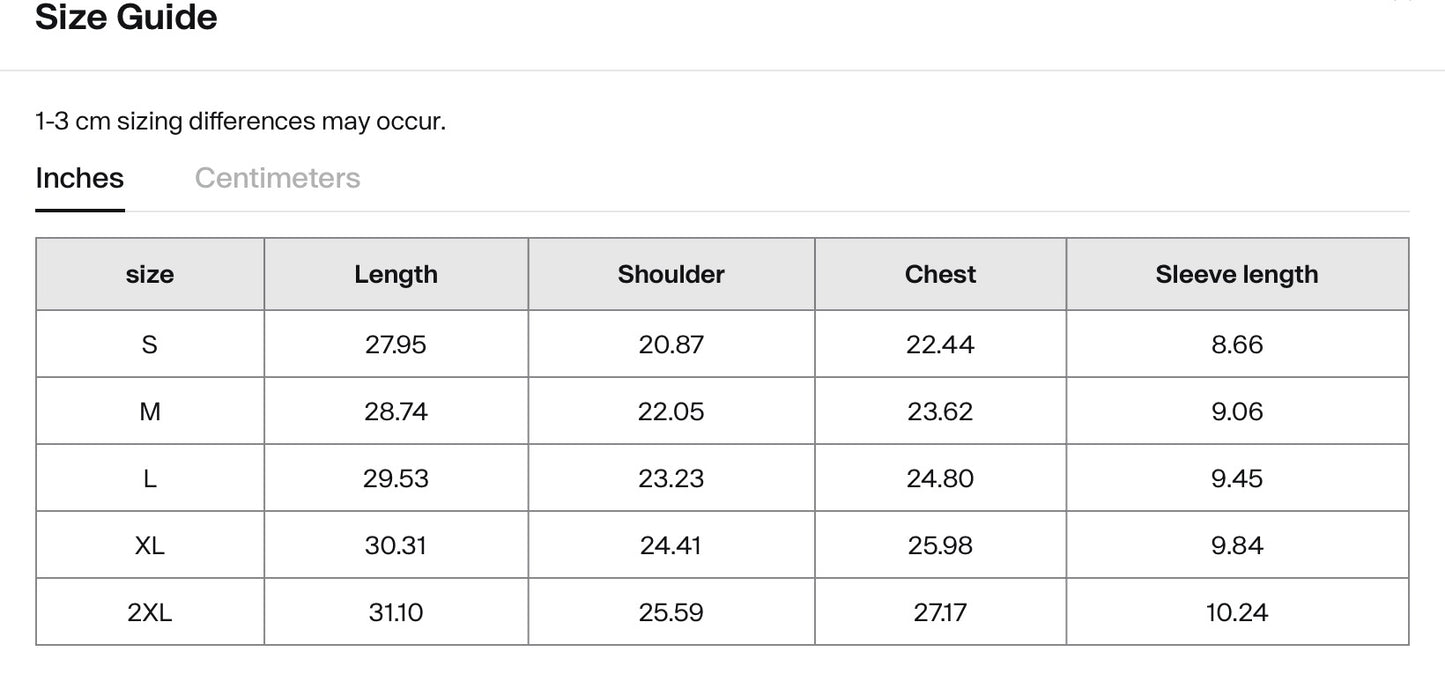Select the S size row label
This screenshot has width=1445, height=674.
(x=150, y=344)
